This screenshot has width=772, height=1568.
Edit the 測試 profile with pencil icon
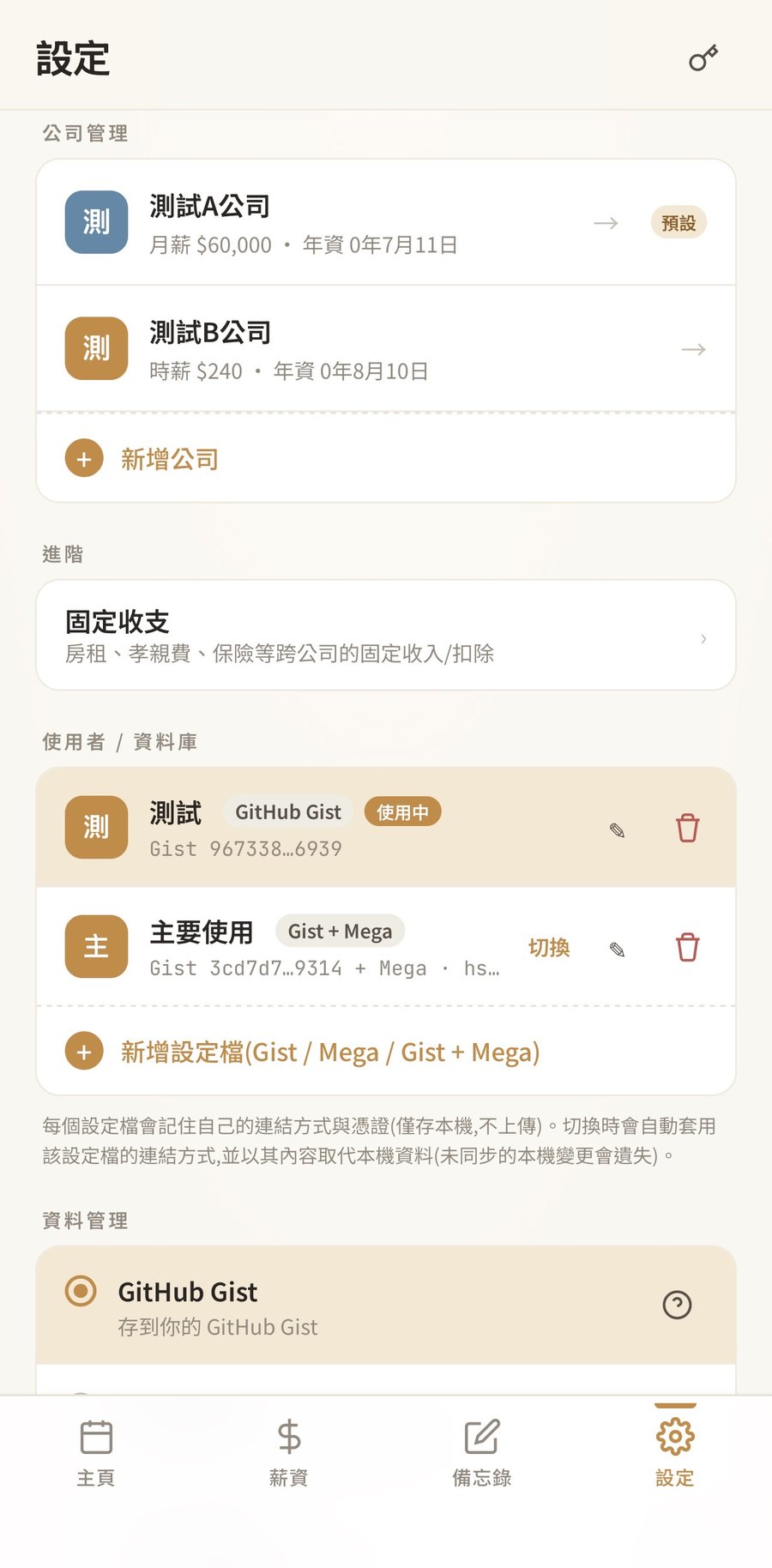click(617, 829)
